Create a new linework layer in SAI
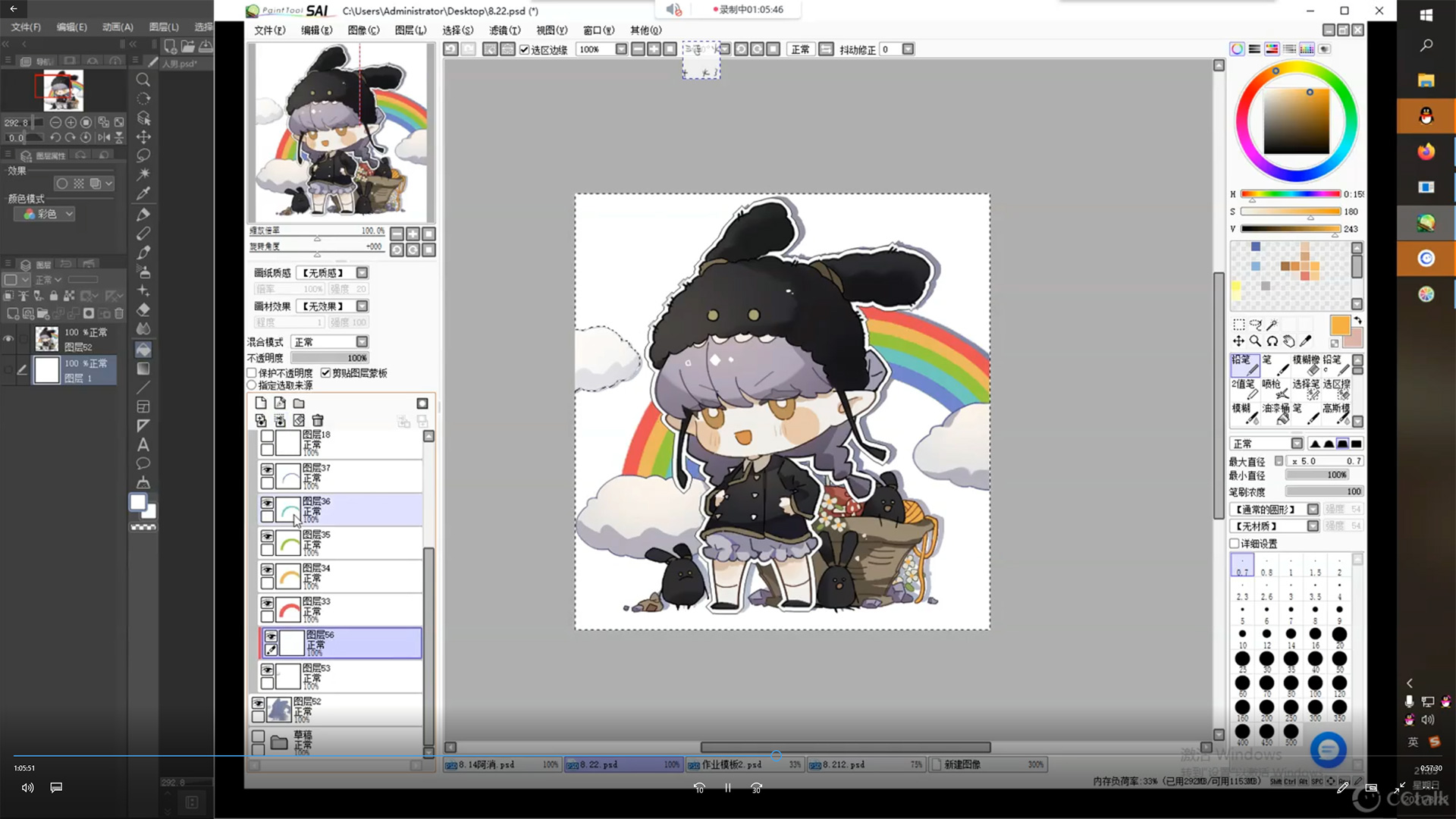 coord(280,403)
